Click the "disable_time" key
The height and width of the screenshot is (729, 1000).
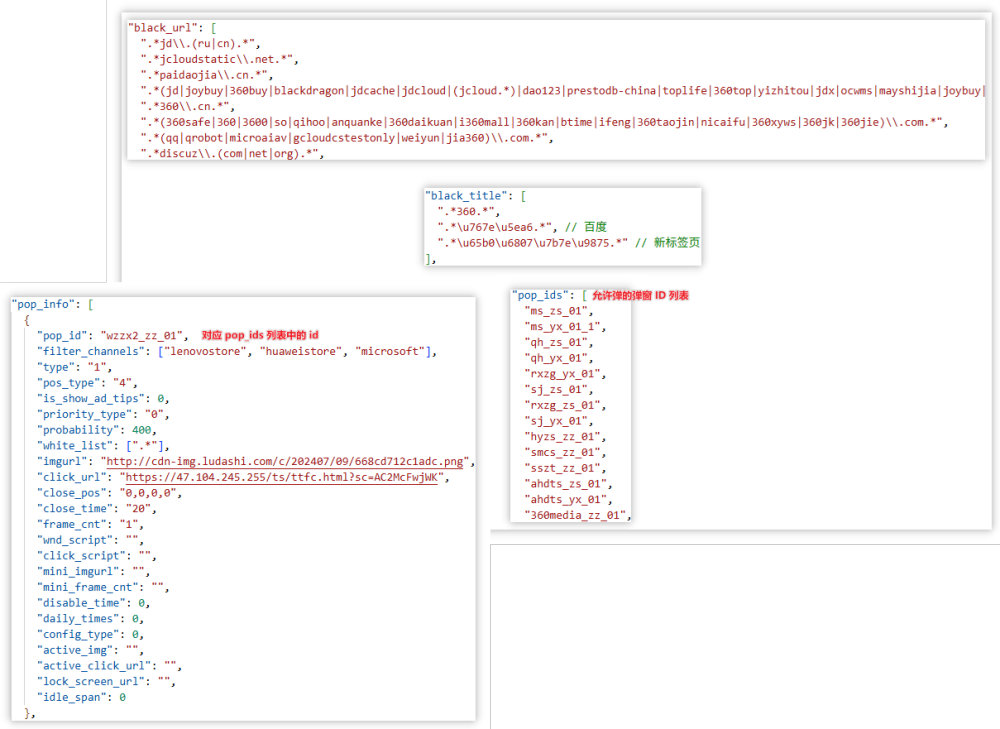pos(81,603)
